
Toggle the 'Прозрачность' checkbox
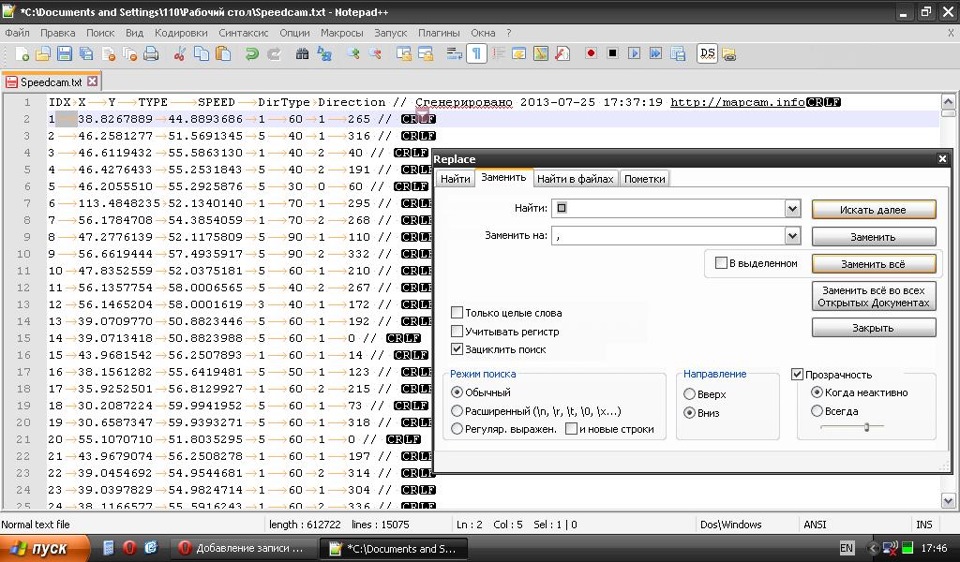pyautogui.click(x=797, y=374)
